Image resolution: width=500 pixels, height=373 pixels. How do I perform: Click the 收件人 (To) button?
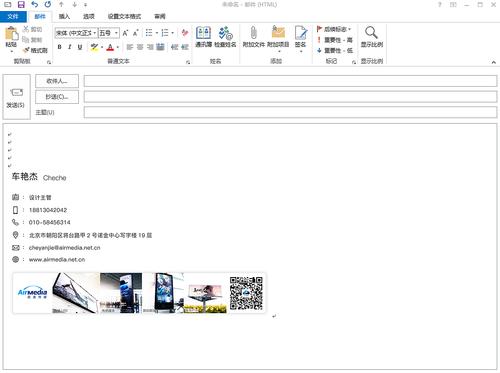click(x=57, y=81)
